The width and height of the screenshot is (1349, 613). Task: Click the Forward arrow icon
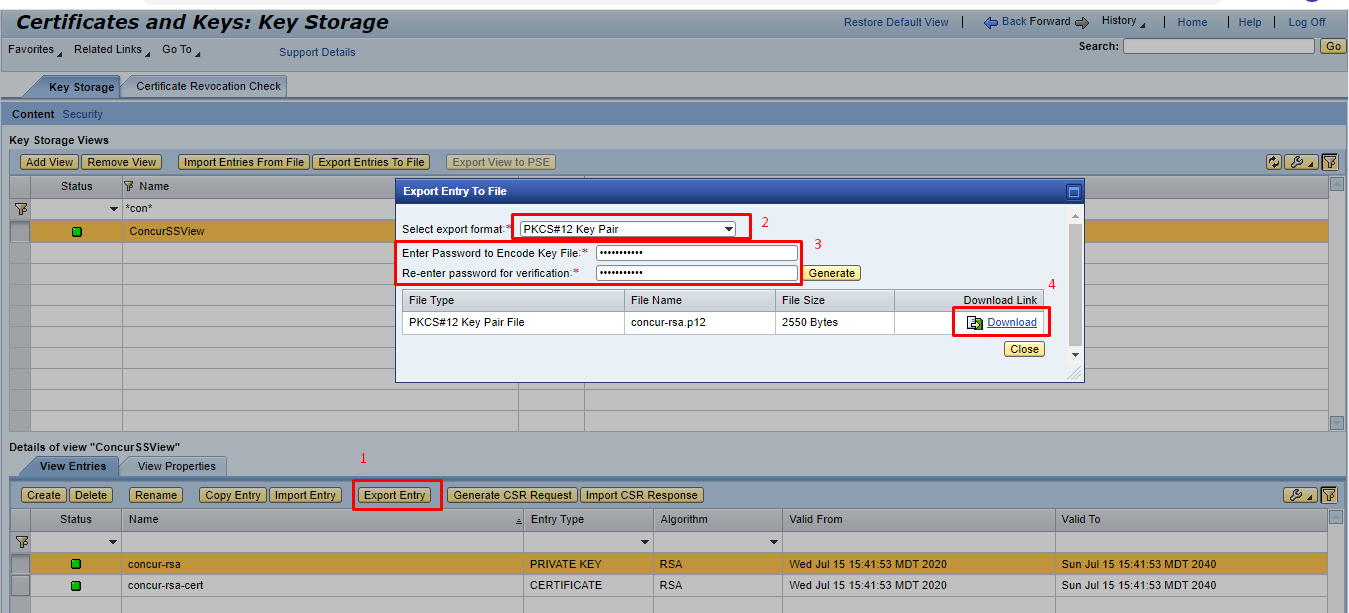pyautogui.click(x=1081, y=22)
